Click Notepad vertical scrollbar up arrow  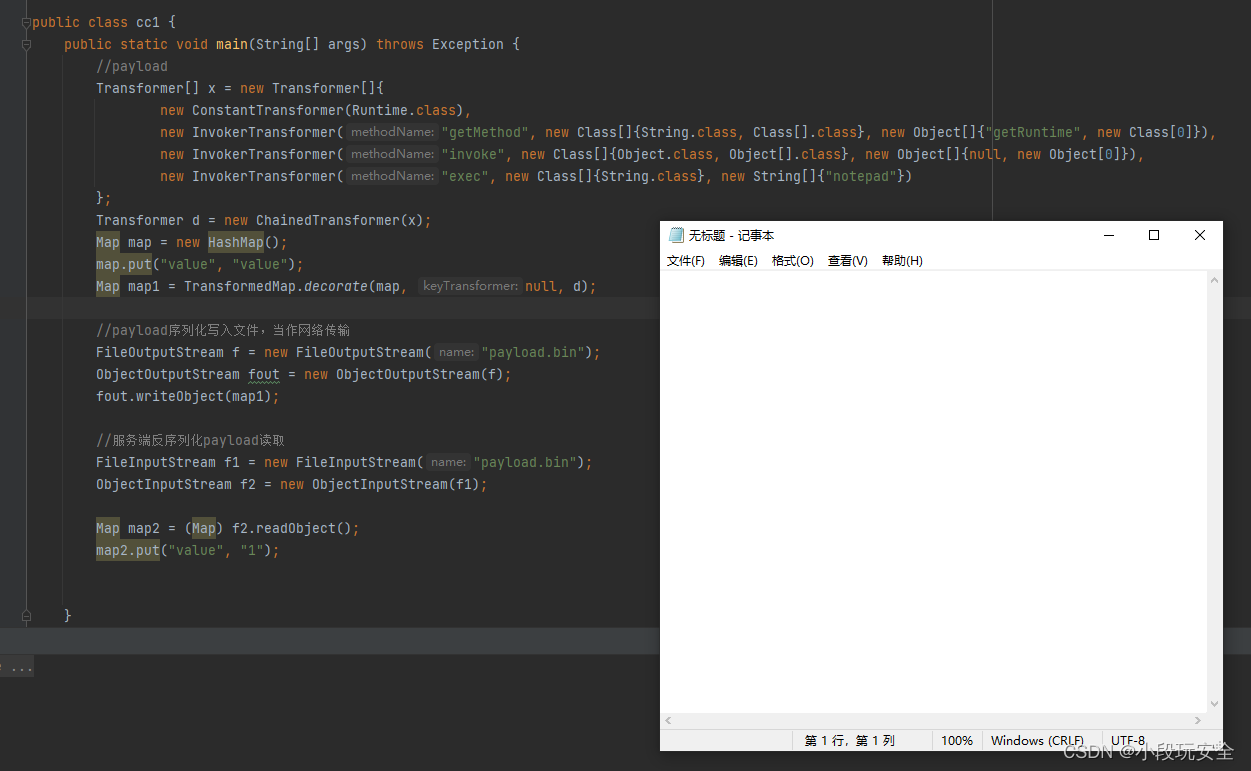(1215, 280)
